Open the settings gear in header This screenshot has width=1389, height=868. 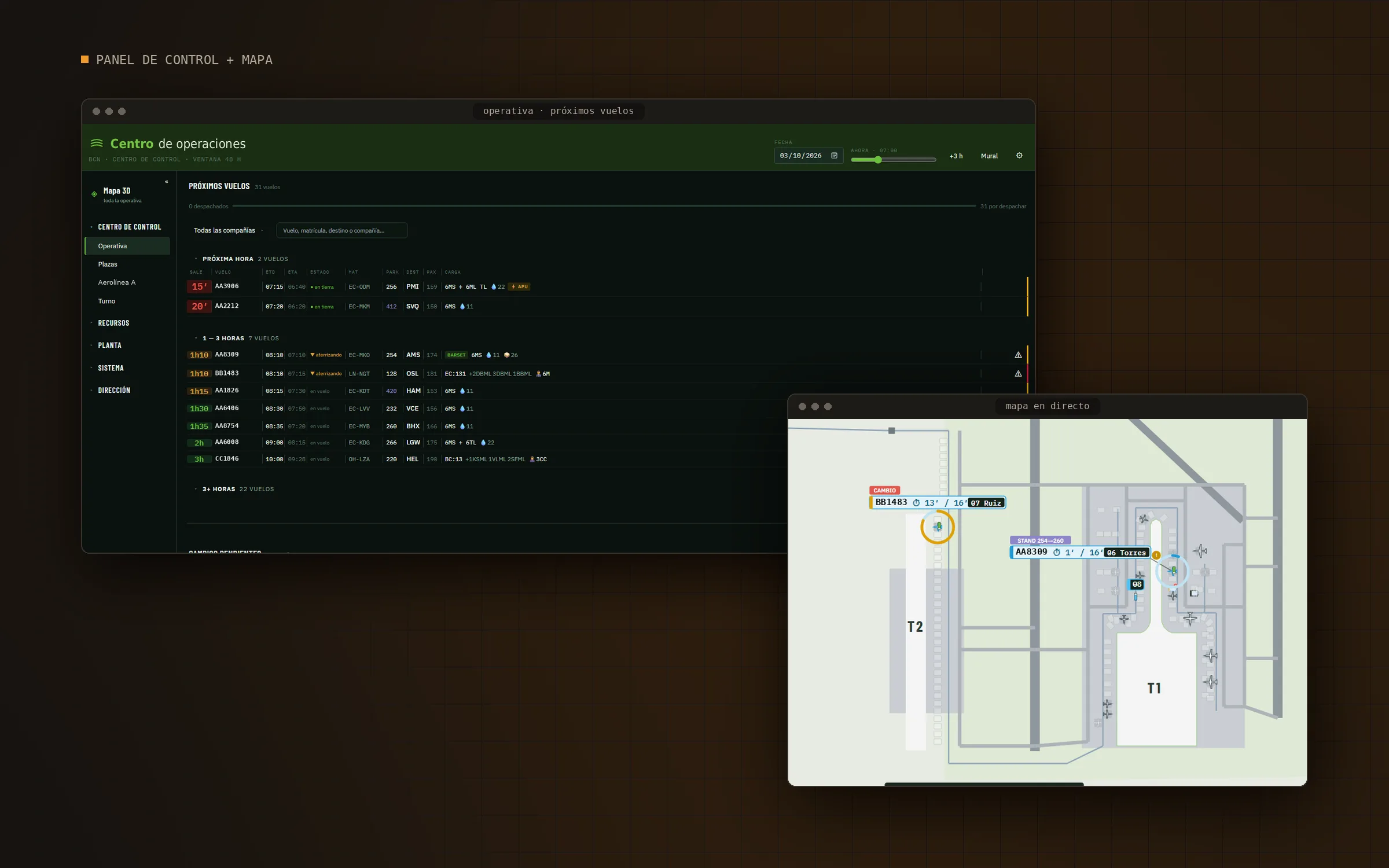(x=1019, y=156)
